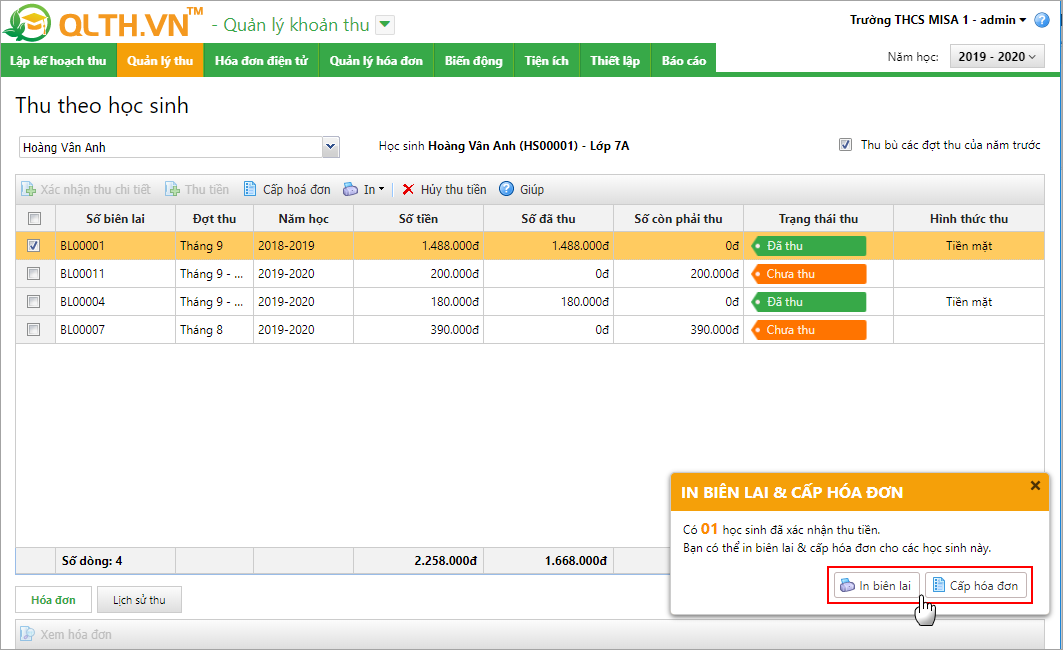This screenshot has width=1063, height=650.
Task: Click the In biên lai popup button
Action: 875,586
